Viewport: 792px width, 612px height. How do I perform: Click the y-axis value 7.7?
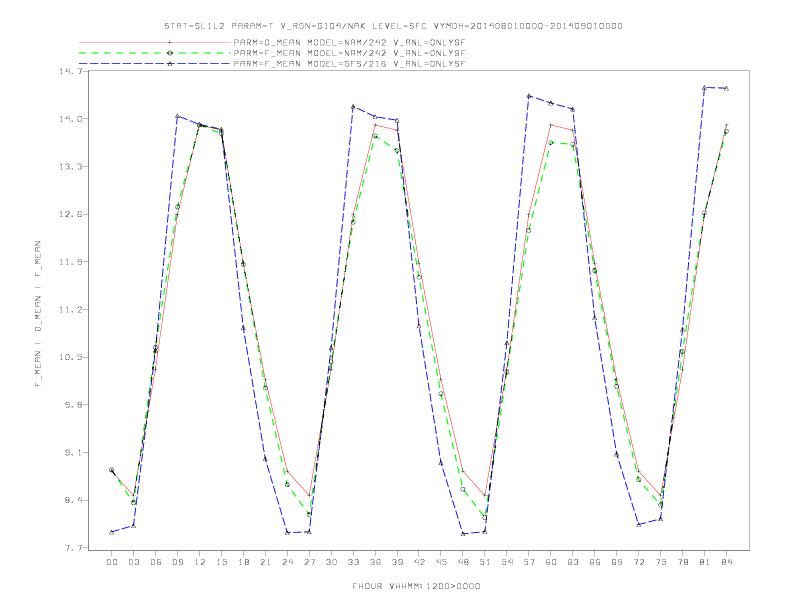tap(73, 548)
